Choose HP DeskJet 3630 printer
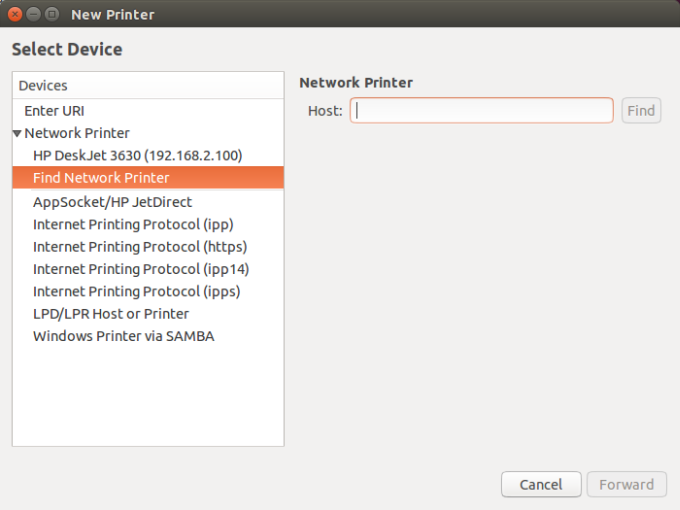 point(137,155)
